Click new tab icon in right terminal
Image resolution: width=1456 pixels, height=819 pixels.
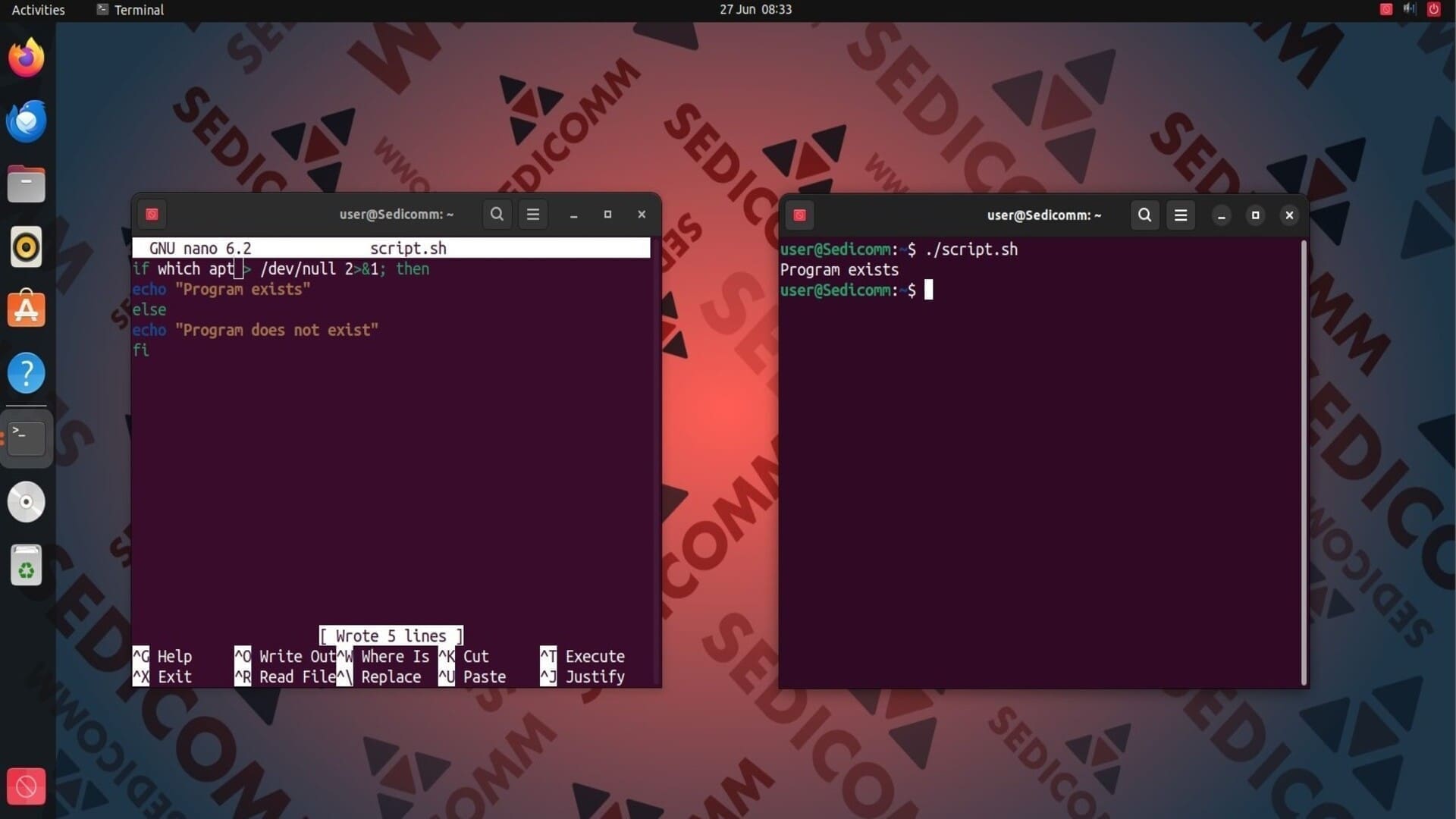coord(799,215)
